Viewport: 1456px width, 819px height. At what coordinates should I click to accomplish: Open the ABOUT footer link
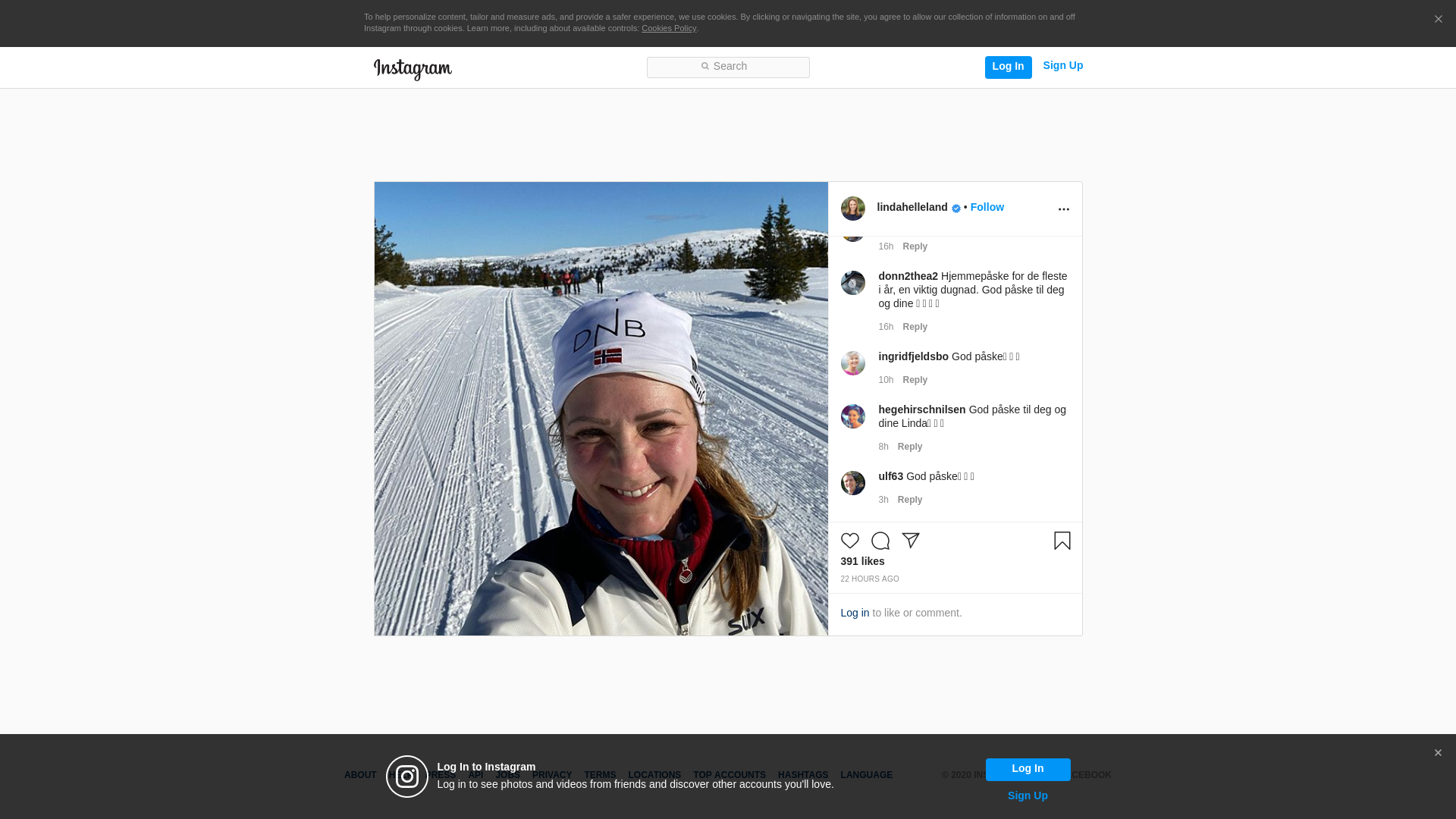pos(359,775)
